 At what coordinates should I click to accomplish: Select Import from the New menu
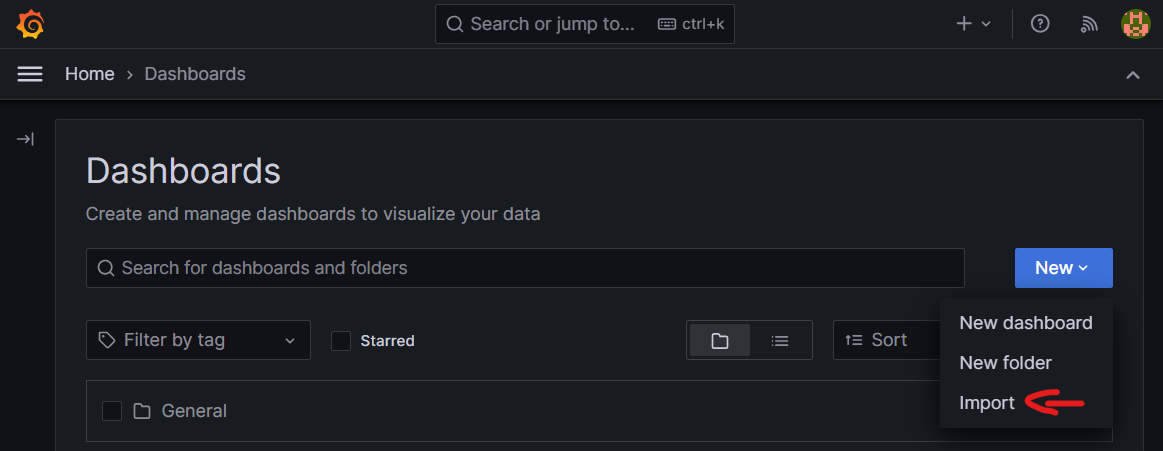point(987,403)
